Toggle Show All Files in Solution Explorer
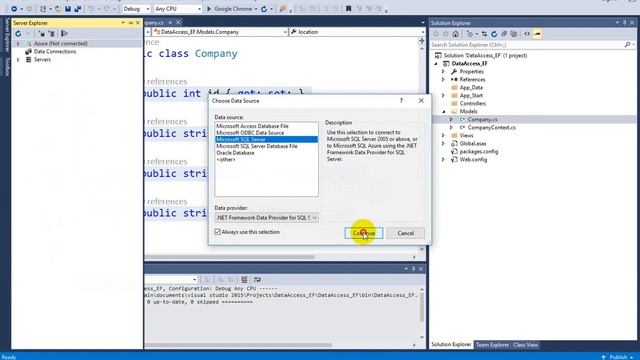Viewport: 640px width, 360px height. click(514, 34)
